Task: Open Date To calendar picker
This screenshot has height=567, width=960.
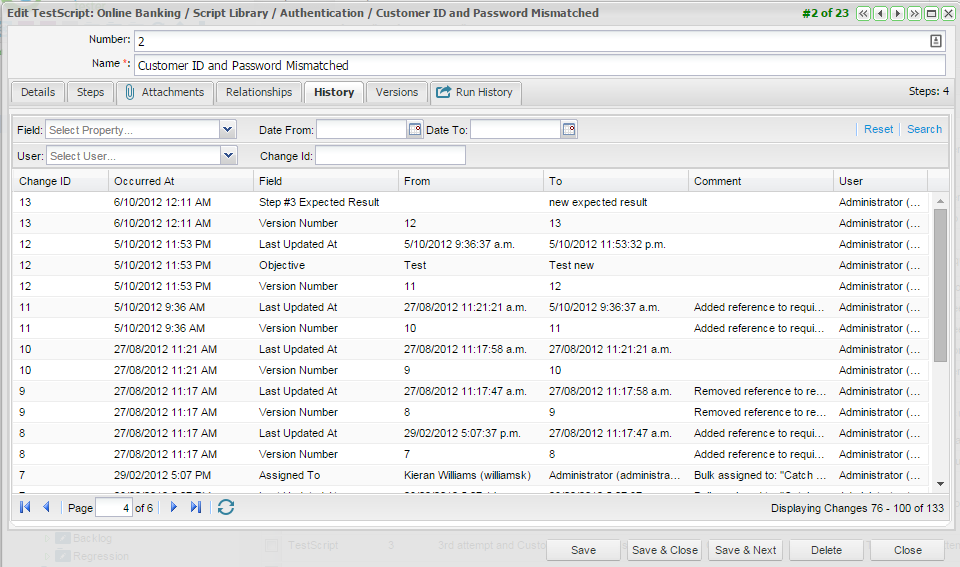Action: click(569, 130)
